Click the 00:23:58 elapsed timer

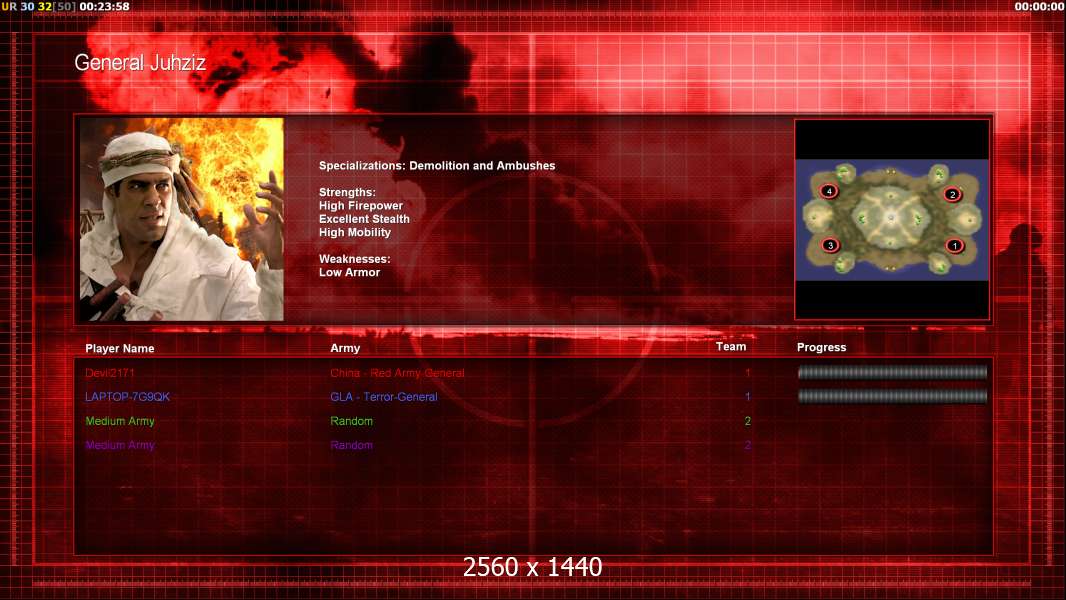[104, 6]
